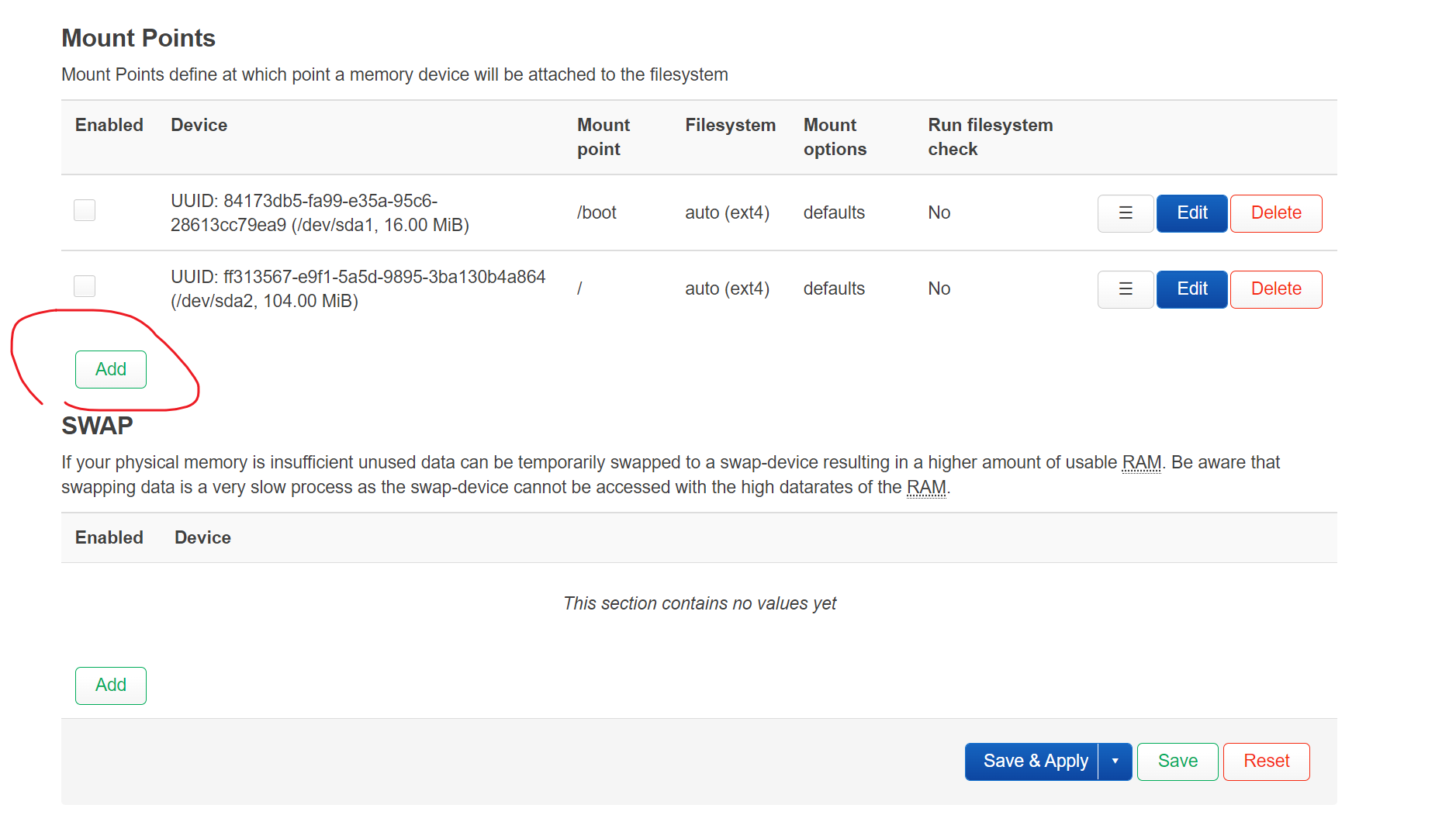Delete the /boot mount entry
Screen dimensions: 1456x822
pos(1276,213)
